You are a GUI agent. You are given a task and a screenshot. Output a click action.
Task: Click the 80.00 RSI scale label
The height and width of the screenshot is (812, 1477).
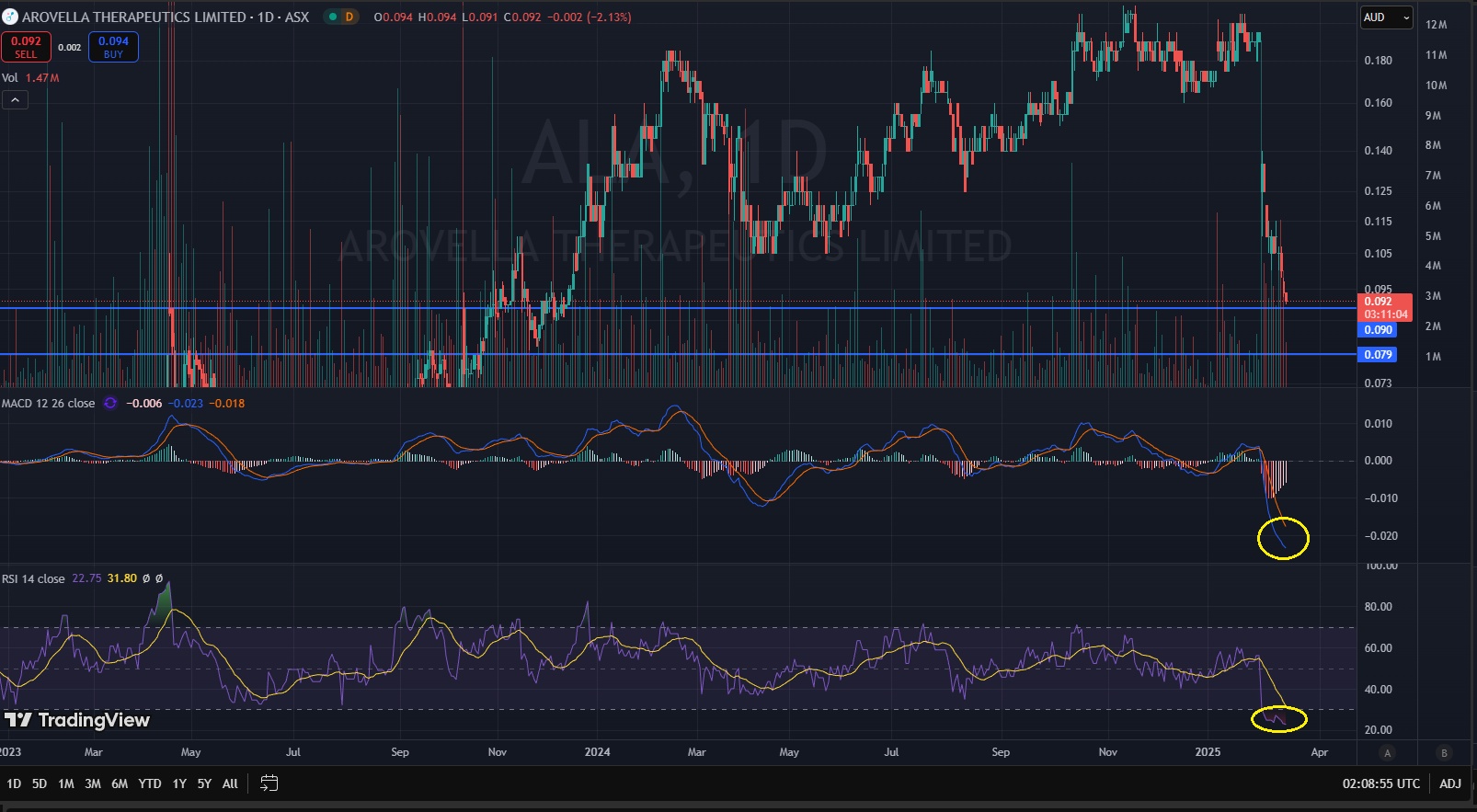click(1378, 607)
